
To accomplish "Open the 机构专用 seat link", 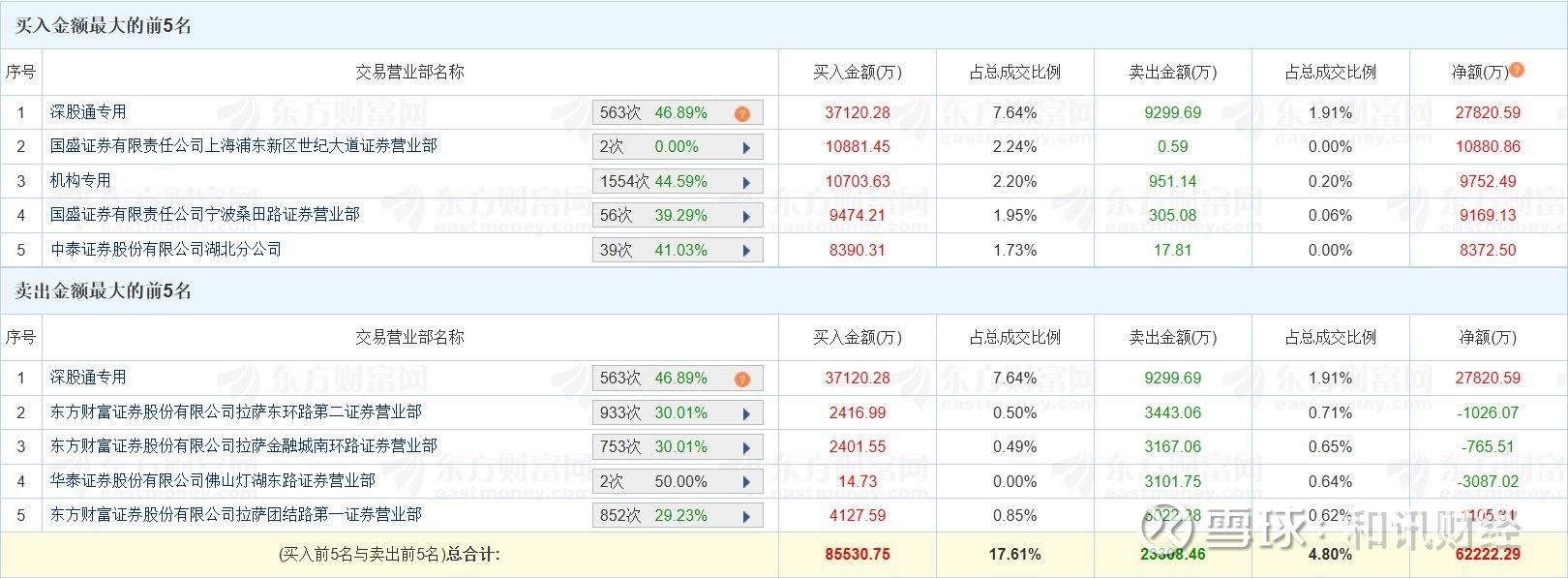I will (x=80, y=181).
